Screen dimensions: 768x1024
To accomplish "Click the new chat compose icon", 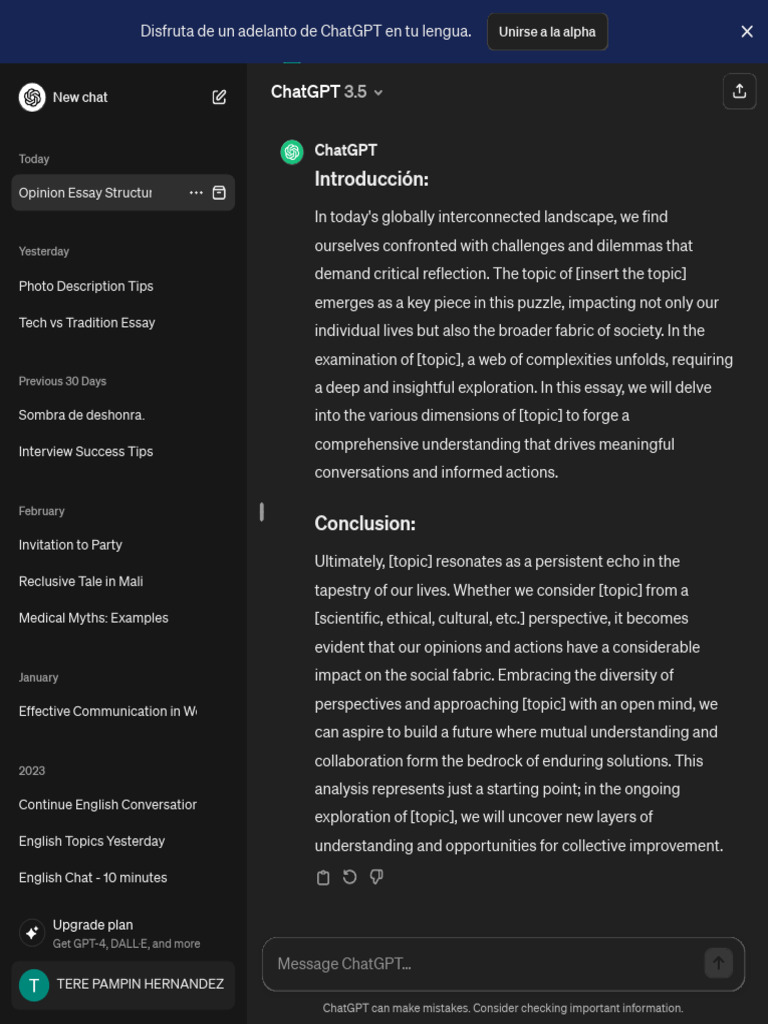I will point(219,97).
